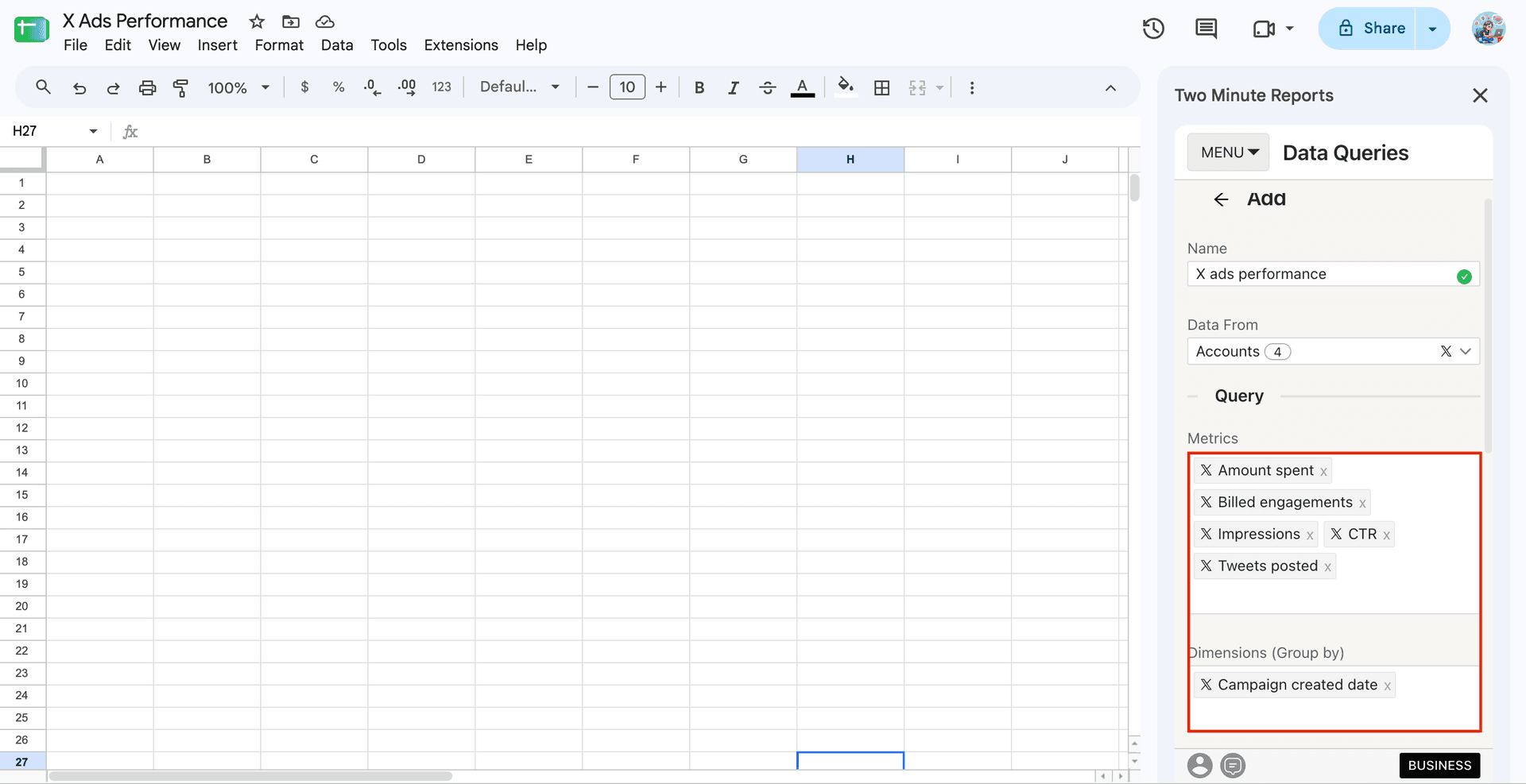
Task: Open the Google account profile avatar
Action: [x=1488, y=29]
